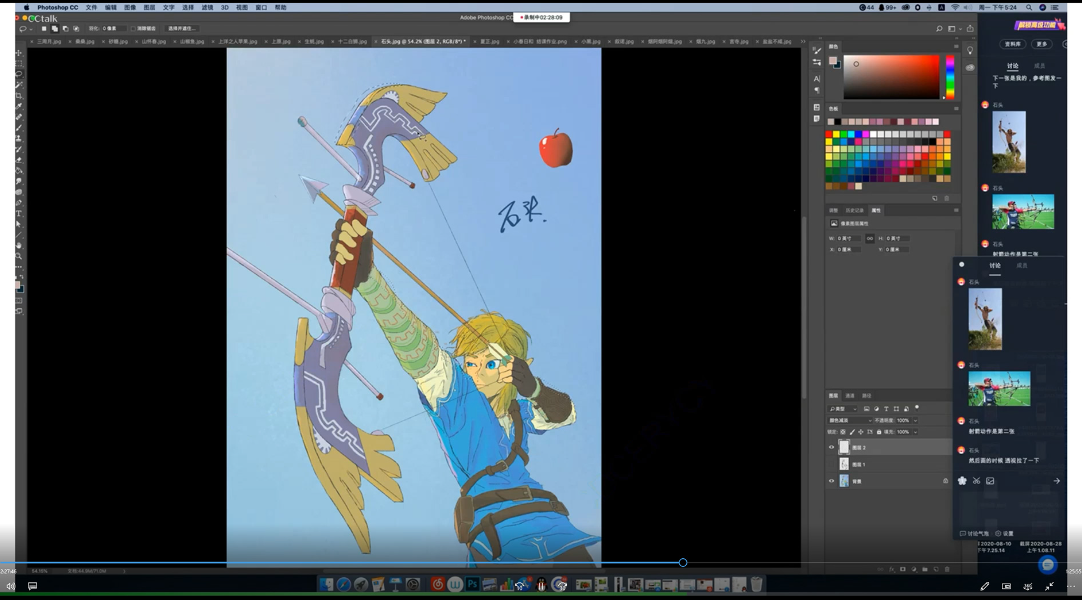Toggle visibility of layer 图层 2

point(832,448)
